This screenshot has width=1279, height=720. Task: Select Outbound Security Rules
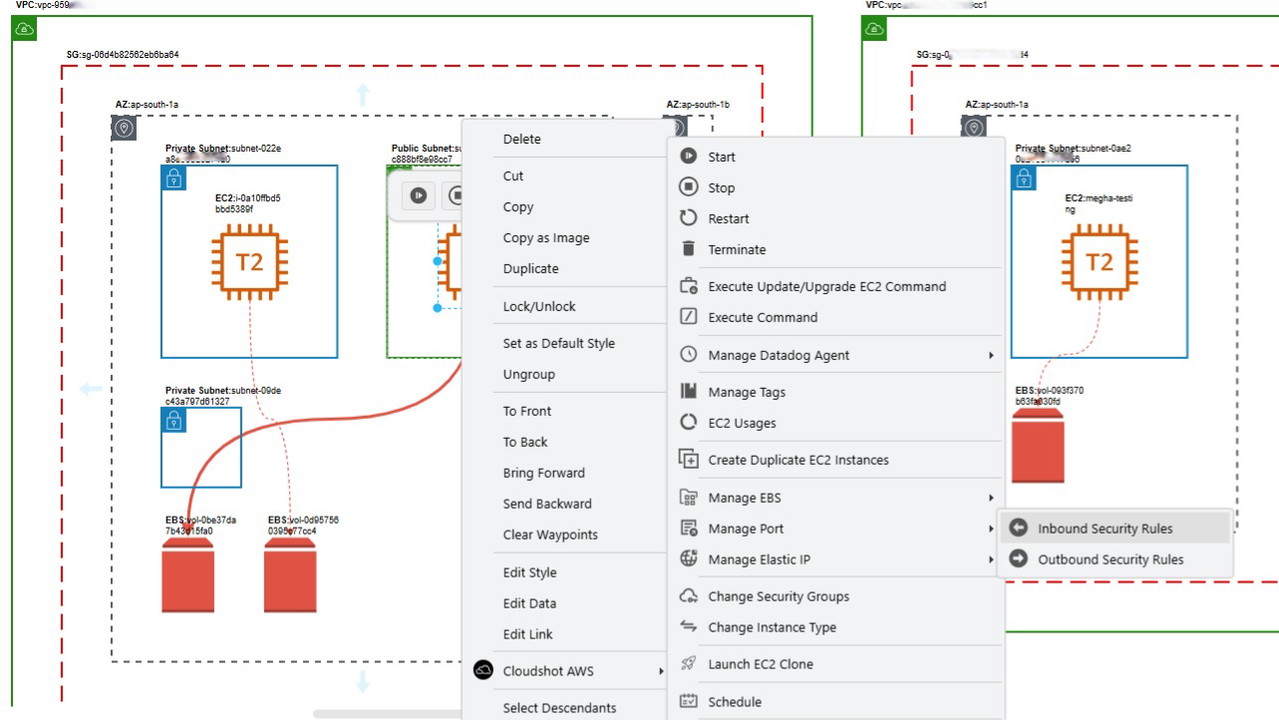(1110, 560)
